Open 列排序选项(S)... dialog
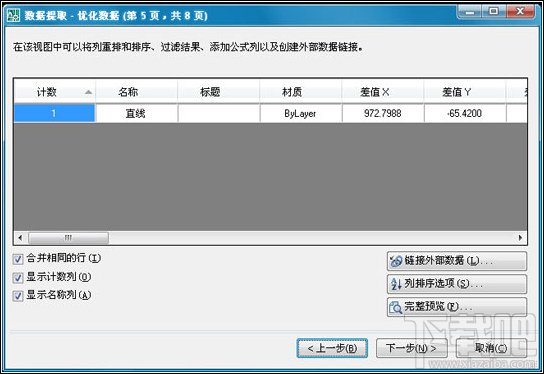The width and height of the screenshot is (544, 374). (x=457, y=284)
